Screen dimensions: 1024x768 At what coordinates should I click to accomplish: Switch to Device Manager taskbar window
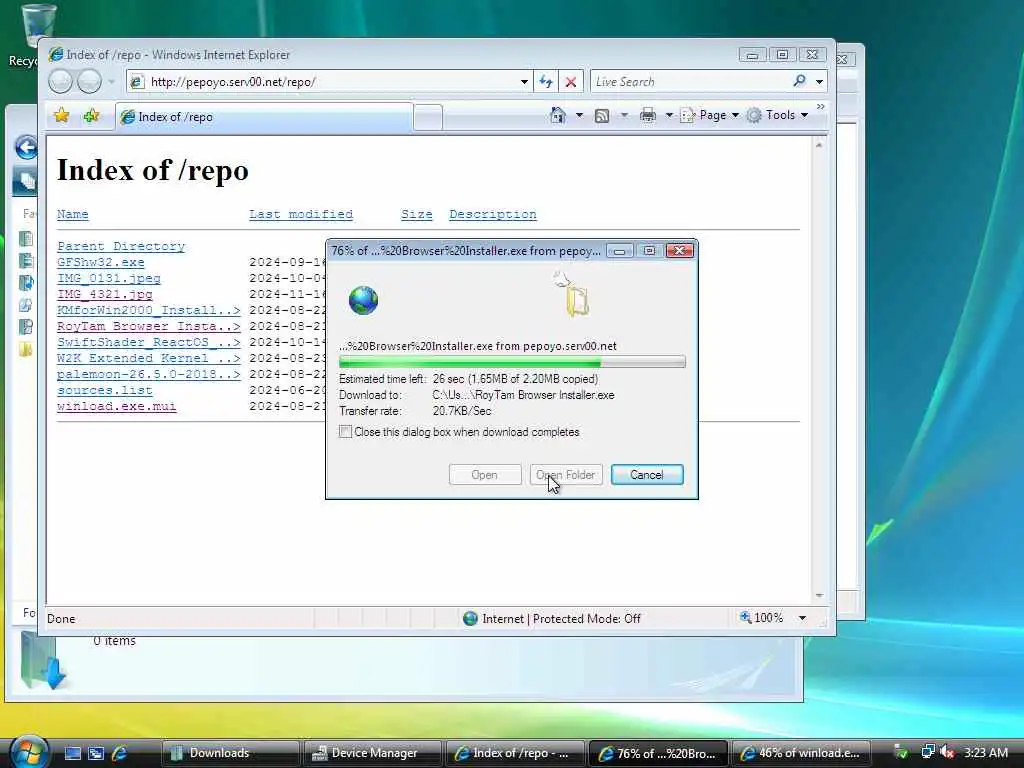point(372,753)
